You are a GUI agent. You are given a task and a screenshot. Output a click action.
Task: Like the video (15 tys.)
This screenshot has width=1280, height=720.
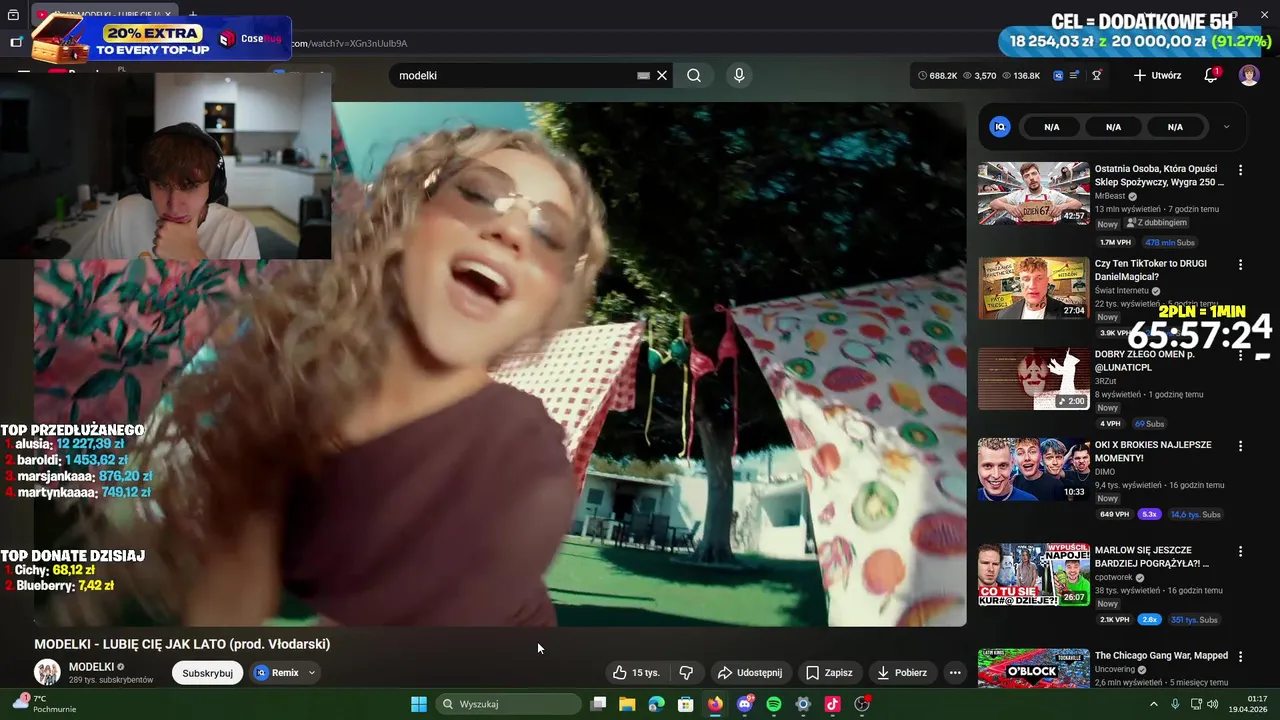point(636,673)
